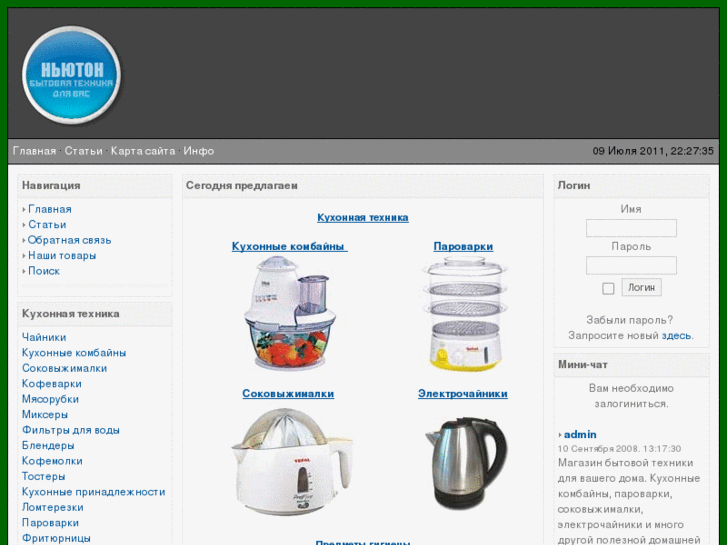Image resolution: width=727 pixels, height=545 pixels.
Task: Open Инфо in the top menu bar
Action: click(x=198, y=151)
